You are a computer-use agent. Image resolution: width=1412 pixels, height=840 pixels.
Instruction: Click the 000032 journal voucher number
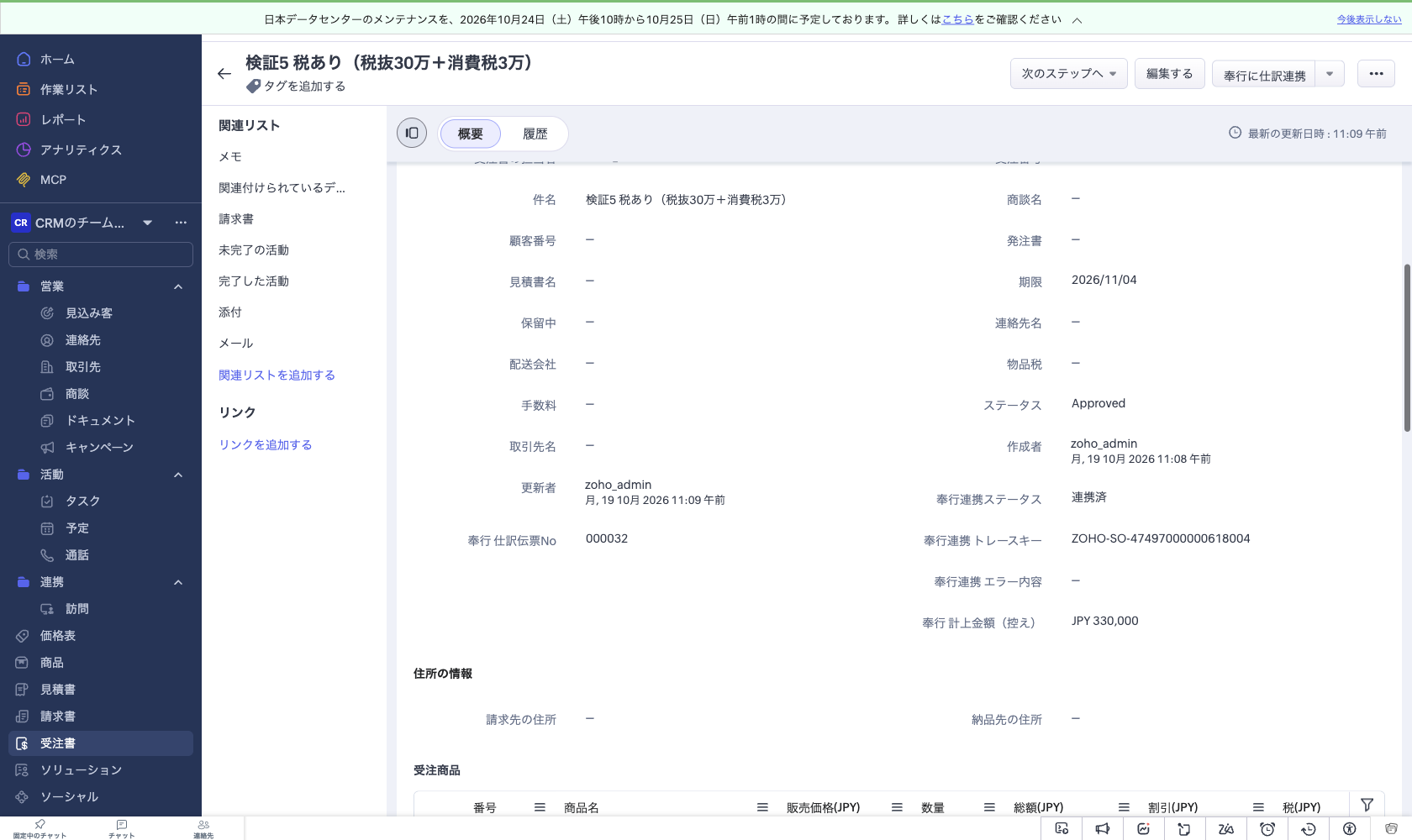point(607,538)
